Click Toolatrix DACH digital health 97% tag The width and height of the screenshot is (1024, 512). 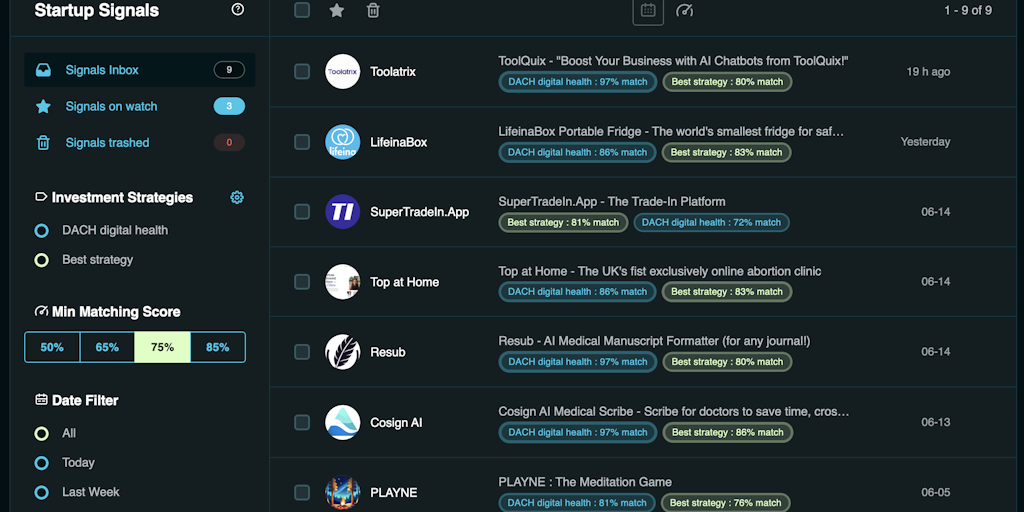tap(578, 82)
